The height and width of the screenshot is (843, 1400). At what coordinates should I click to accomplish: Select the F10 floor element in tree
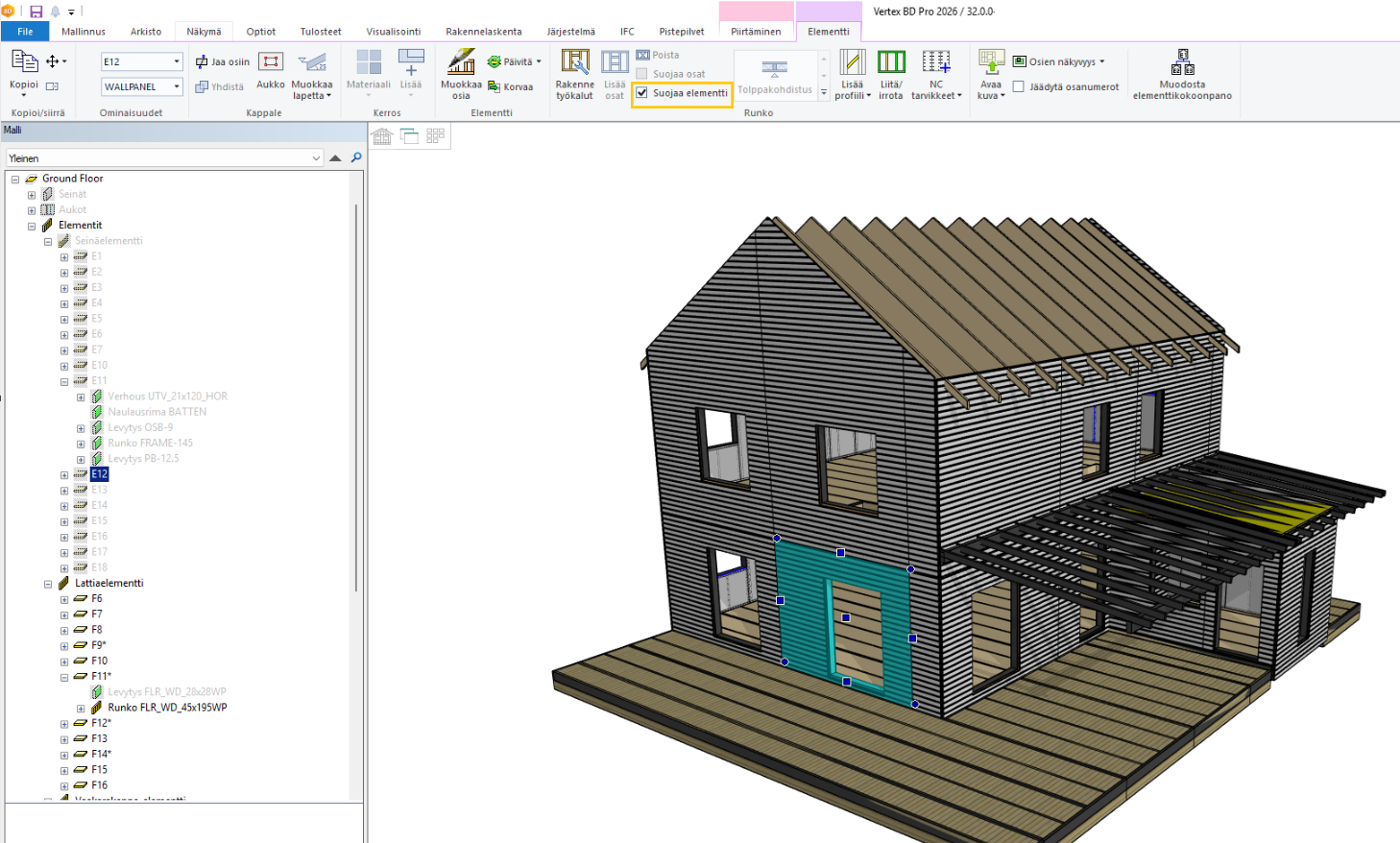point(100,661)
